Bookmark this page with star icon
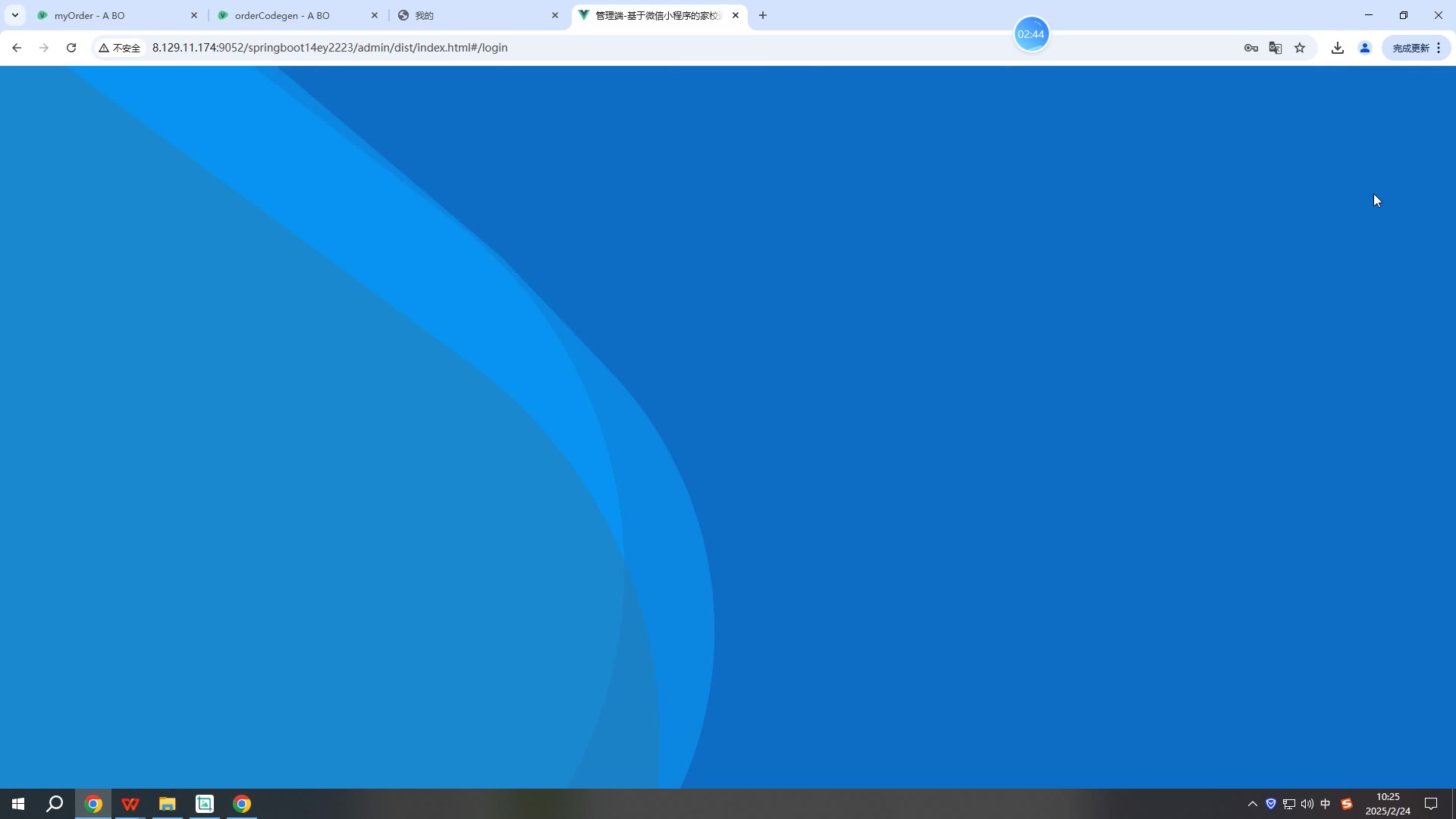Image resolution: width=1456 pixels, height=819 pixels. [1300, 48]
